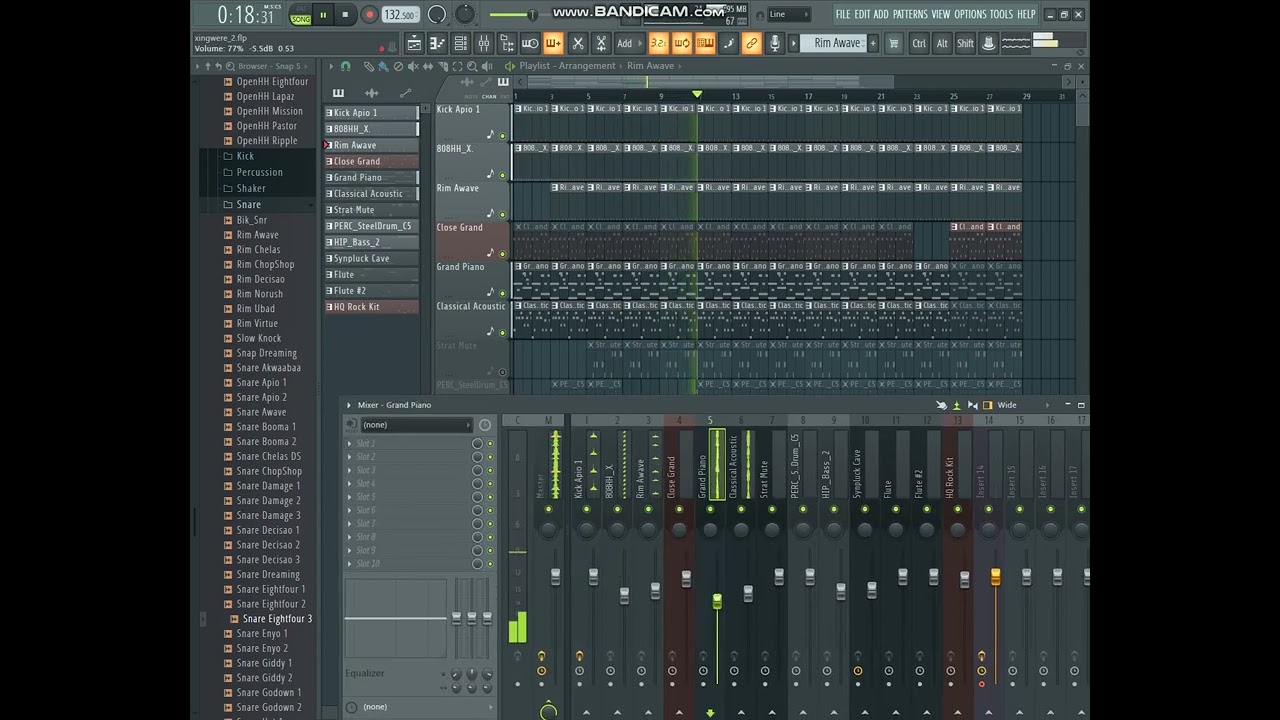1280x720 pixels.
Task: Select the pencil draw tool in playlist toolbar
Action: [369, 66]
